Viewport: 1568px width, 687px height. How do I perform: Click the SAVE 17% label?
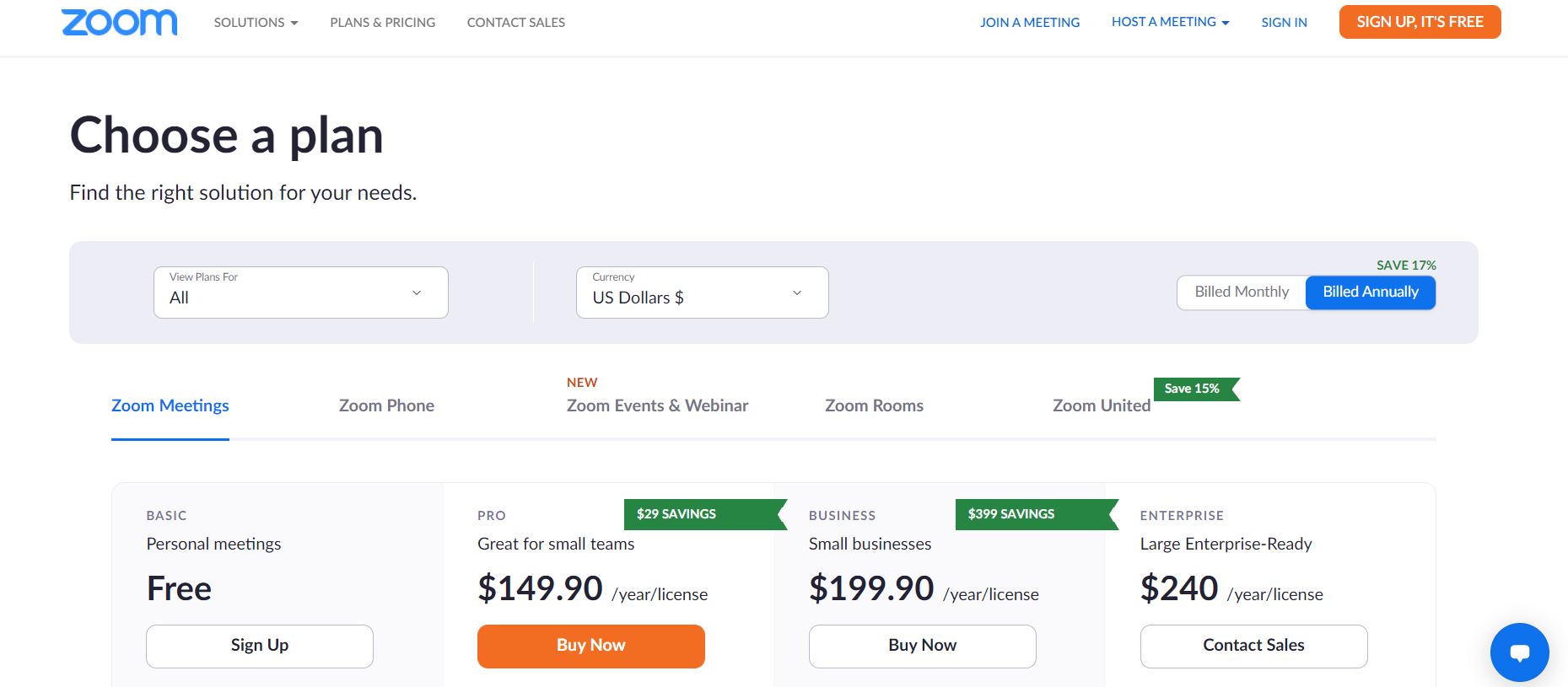tap(1406, 265)
